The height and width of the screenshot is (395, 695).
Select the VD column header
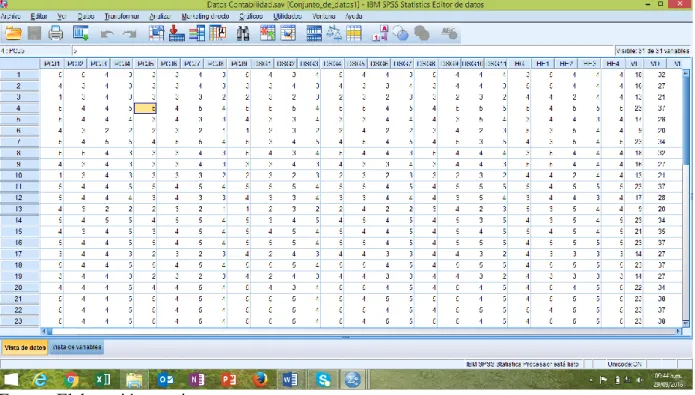pos(655,63)
